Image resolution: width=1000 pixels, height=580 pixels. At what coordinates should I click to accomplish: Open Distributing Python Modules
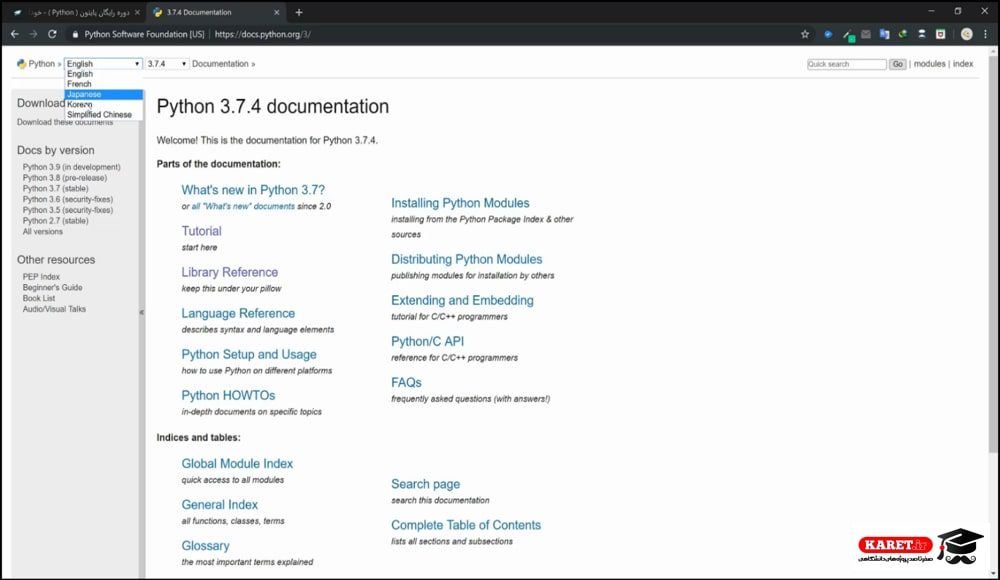tap(467, 259)
